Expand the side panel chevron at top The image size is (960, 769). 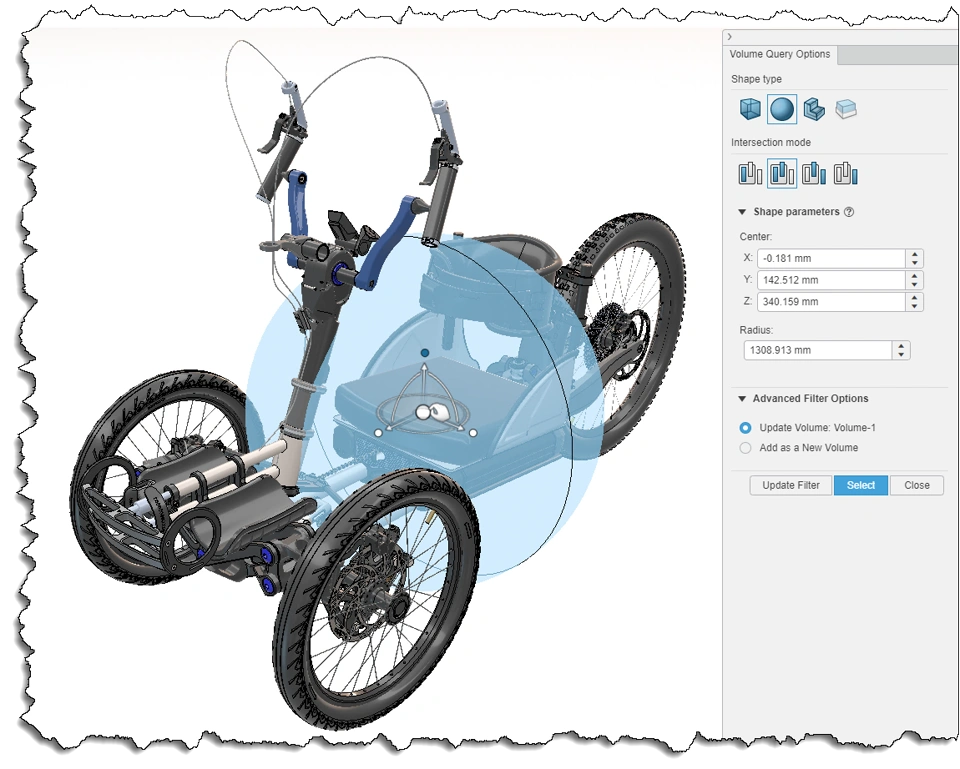pyautogui.click(x=729, y=37)
